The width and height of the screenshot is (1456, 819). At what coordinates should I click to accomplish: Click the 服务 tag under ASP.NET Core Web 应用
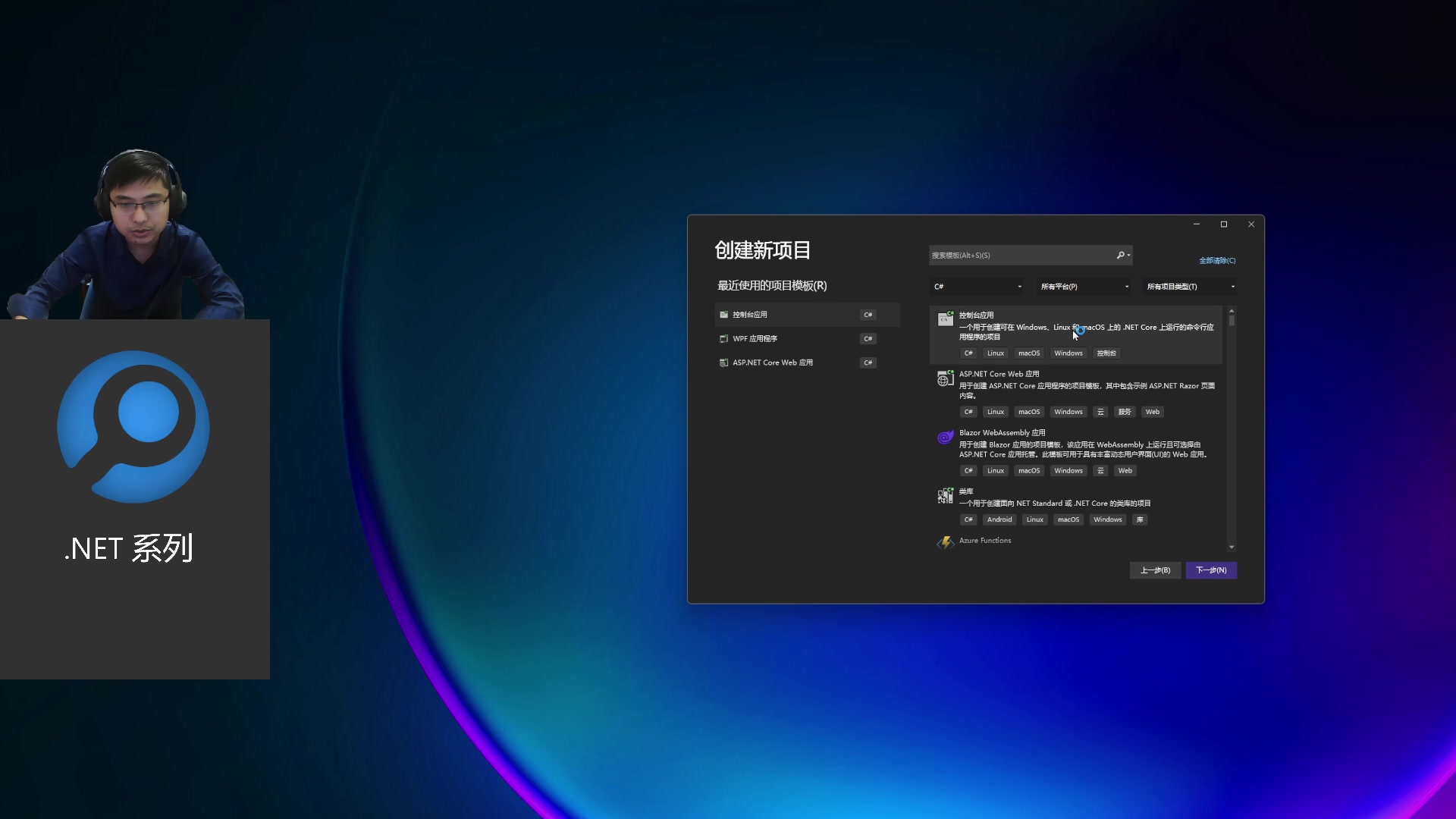coord(1125,412)
